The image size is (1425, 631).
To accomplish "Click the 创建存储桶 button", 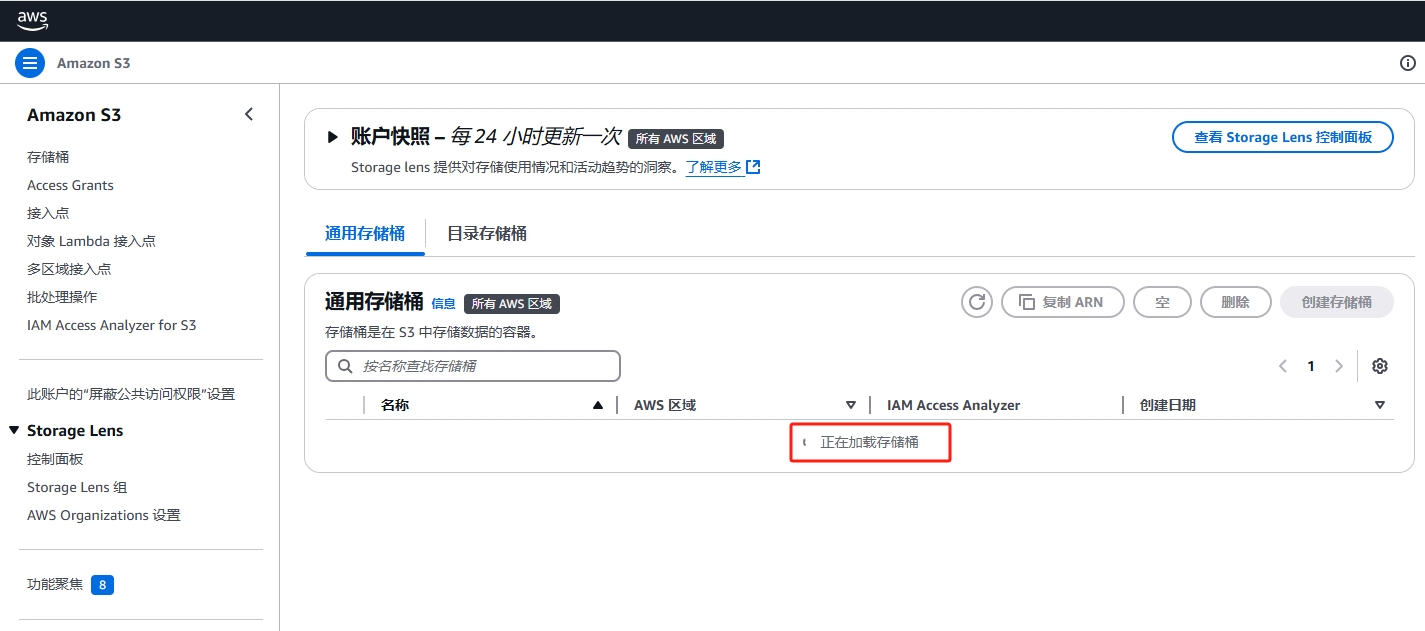I will pyautogui.click(x=1337, y=302).
